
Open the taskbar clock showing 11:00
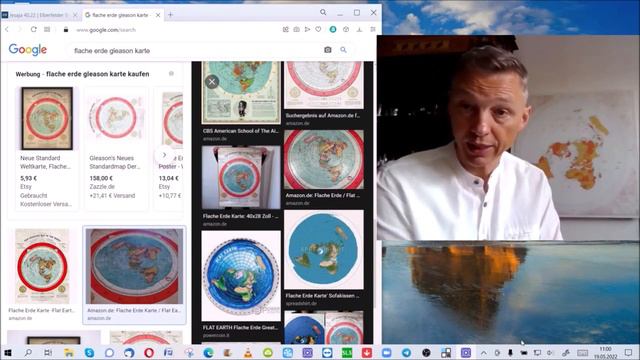tap(606, 353)
